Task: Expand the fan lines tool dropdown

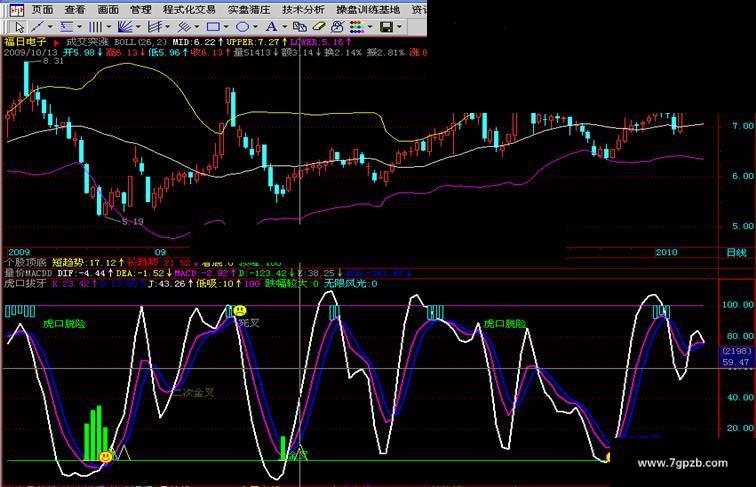Action: click(138, 27)
